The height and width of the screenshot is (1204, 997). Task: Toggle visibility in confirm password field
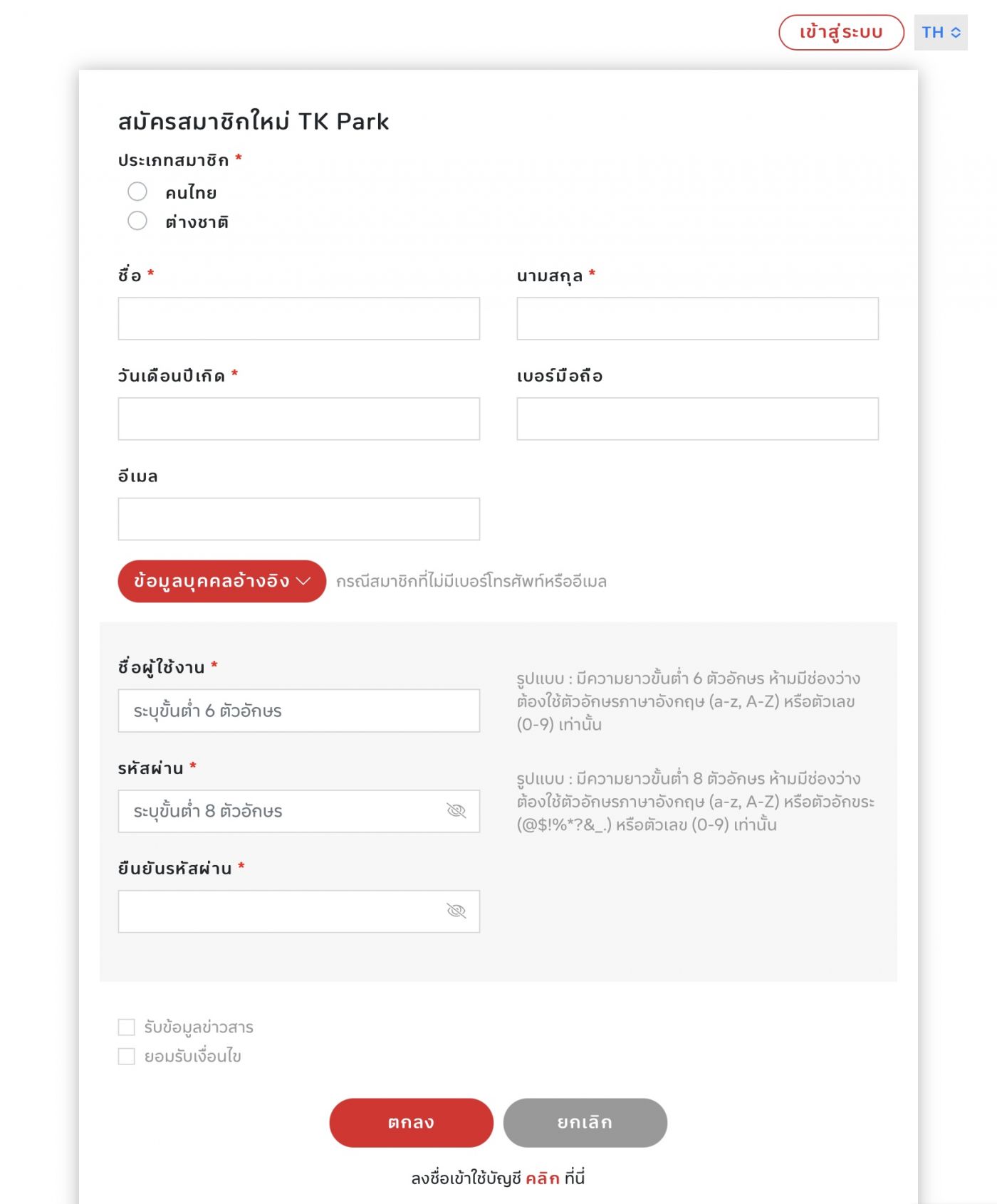456,911
